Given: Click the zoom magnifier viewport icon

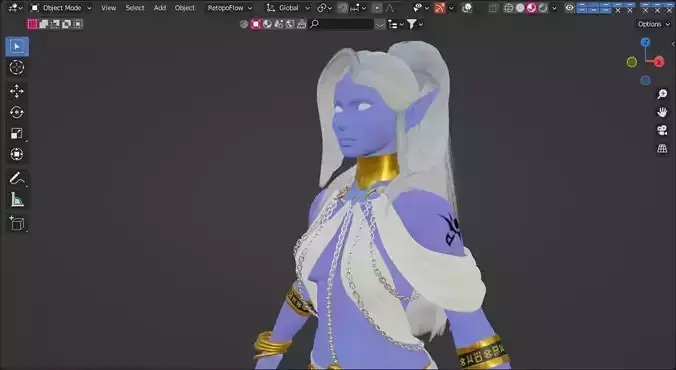Looking at the screenshot, I should coord(662,94).
